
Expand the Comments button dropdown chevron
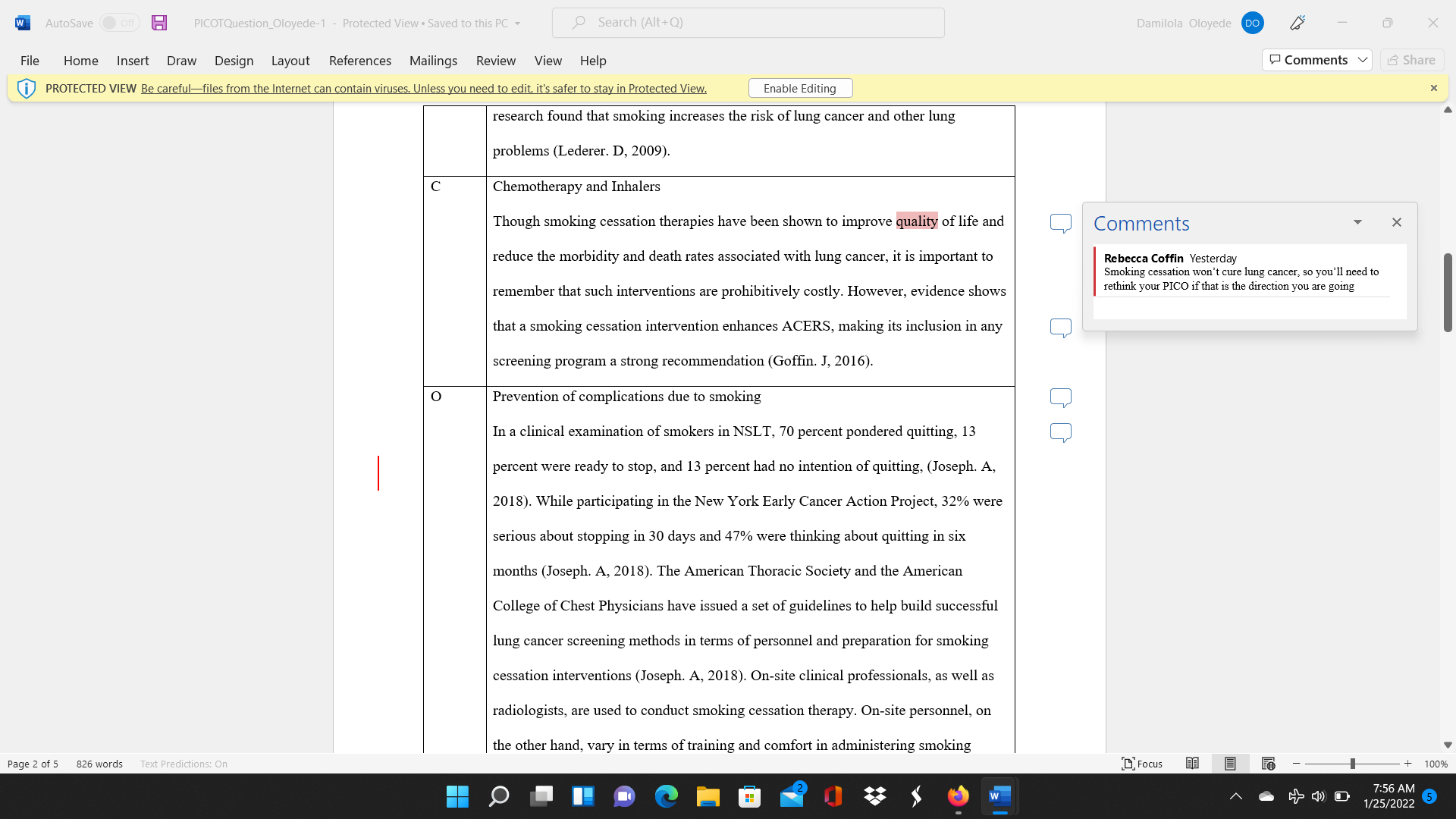click(x=1363, y=60)
